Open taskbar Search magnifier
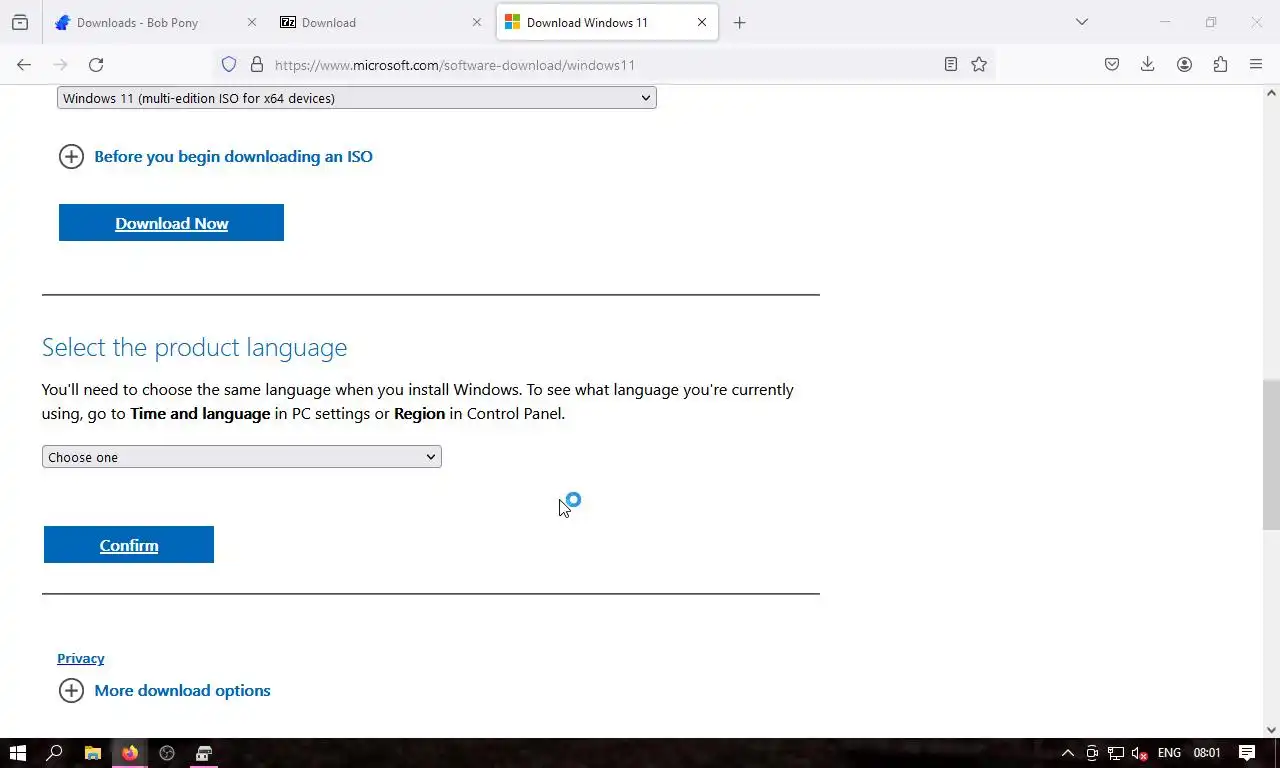This screenshot has width=1280, height=768. pyautogui.click(x=55, y=753)
